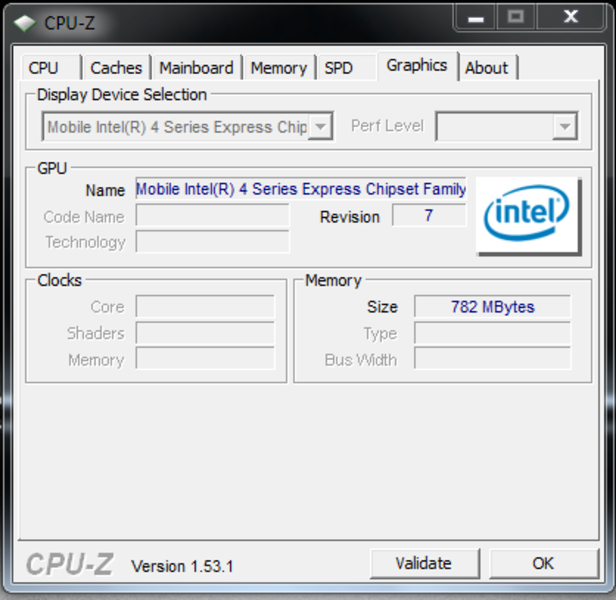Click the Validate button
The width and height of the screenshot is (616, 600).
pyautogui.click(x=424, y=563)
